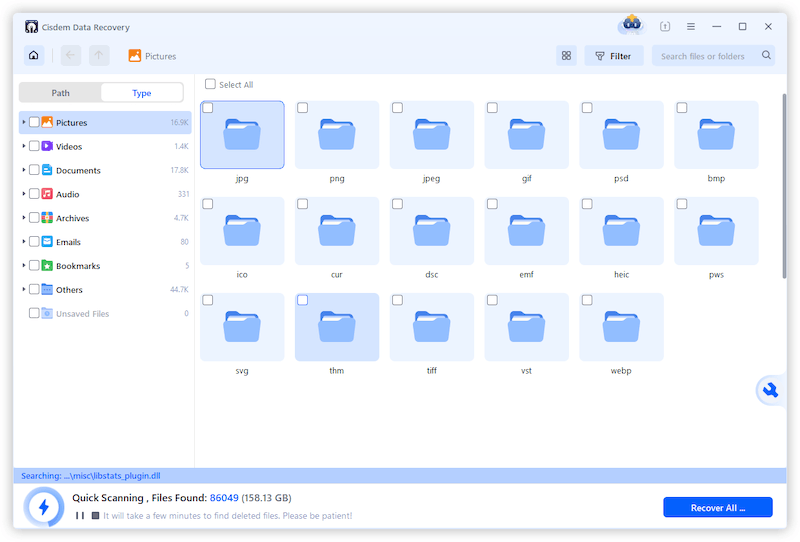Screen dimensions: 800x542
Task: Open the thm folder
Action: pos(337,327)
